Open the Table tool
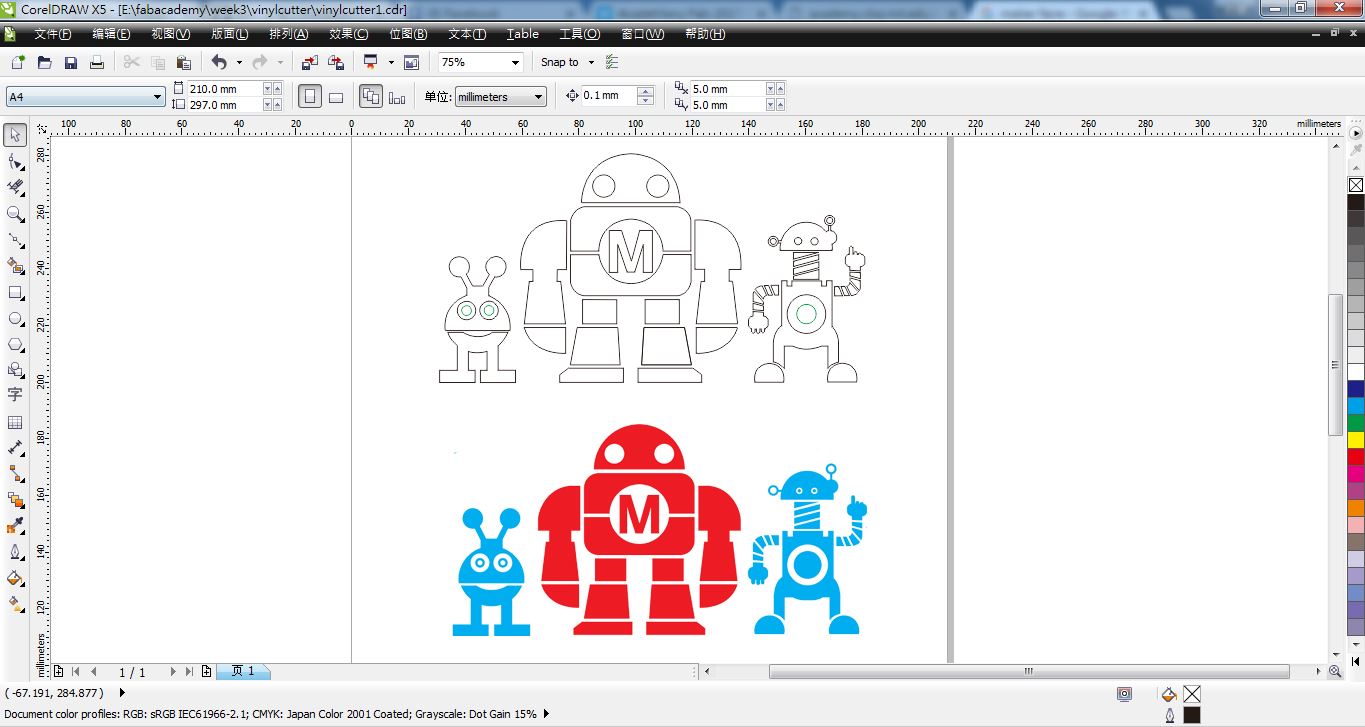1365x727 pixels. pyautogui.click(x=15, y=422)
